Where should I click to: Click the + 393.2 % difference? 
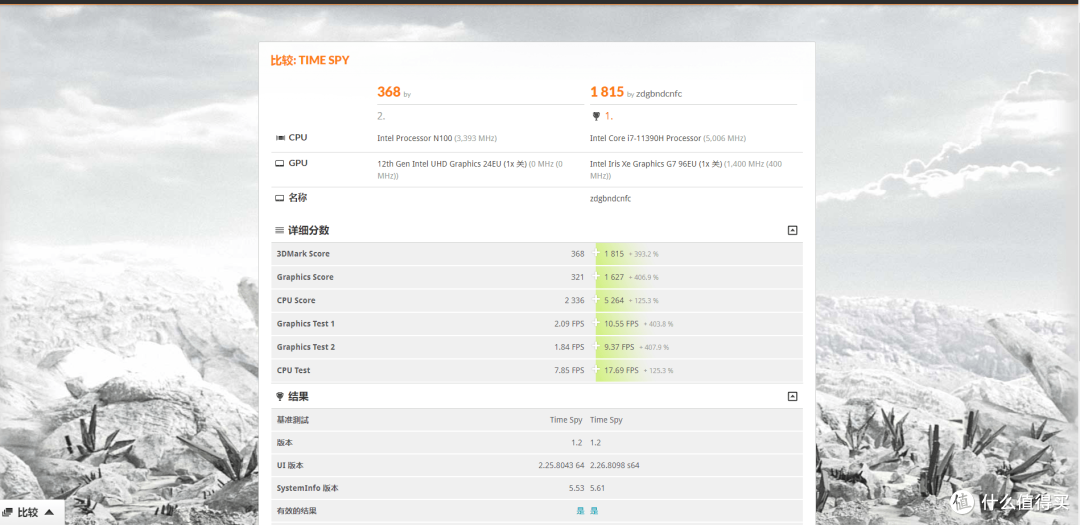coord(643,254)
